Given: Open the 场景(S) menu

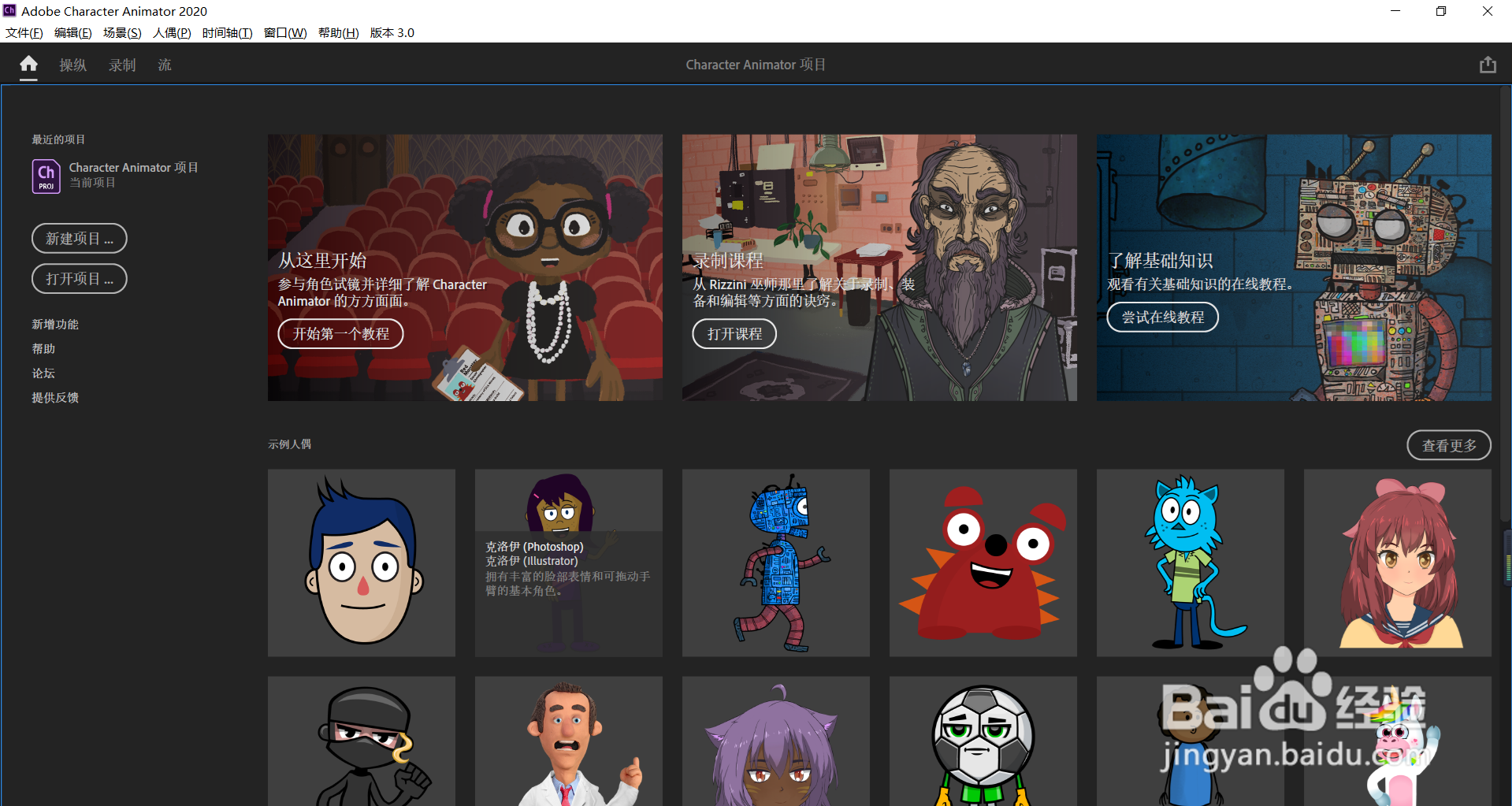Looking at the screenshot, I should (x=122, y=32).
